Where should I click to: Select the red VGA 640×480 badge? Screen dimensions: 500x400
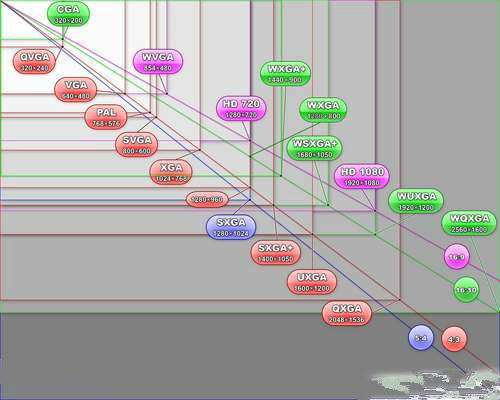click(76, 90)
